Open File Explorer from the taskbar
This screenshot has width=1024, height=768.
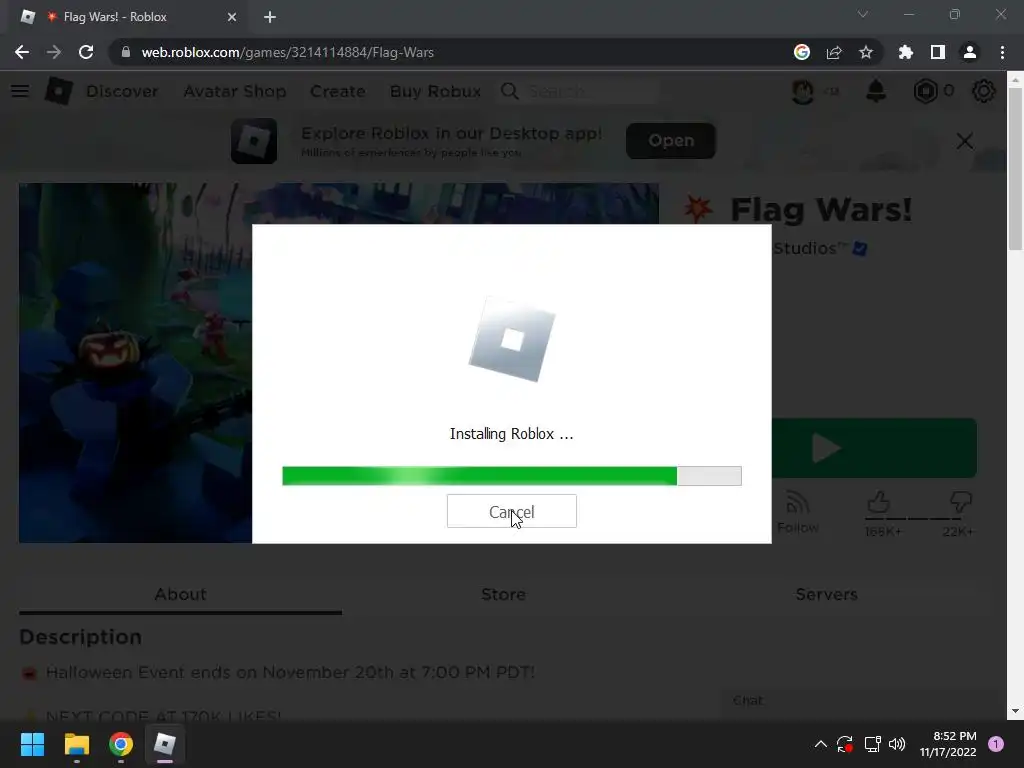pyautogui.click(x=76, y=744)
